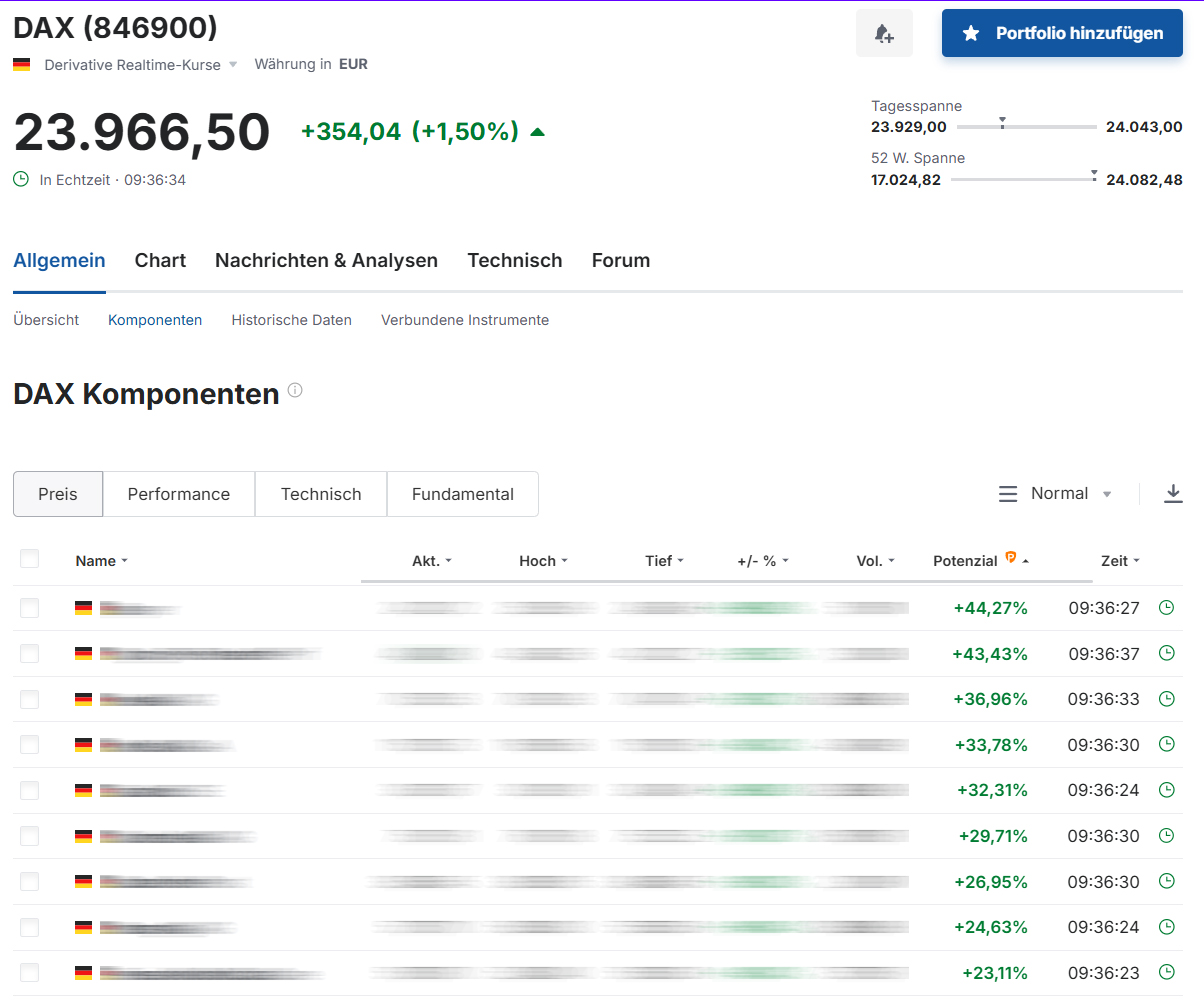Switch to the Chart tab

click(160, 261)
